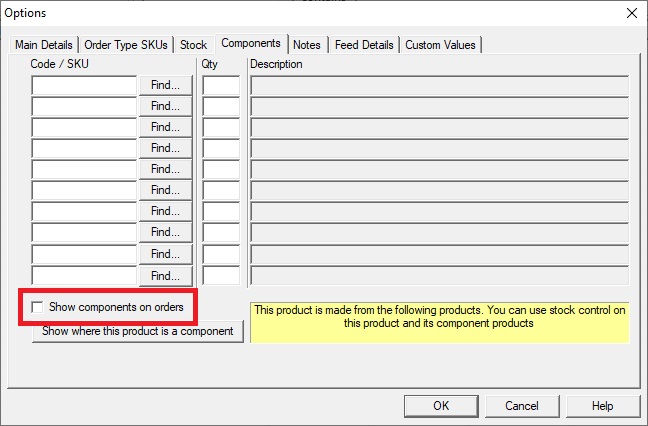Switch to the Main Details tab
Screen dimensions: 648x426
tap(44, 45)
